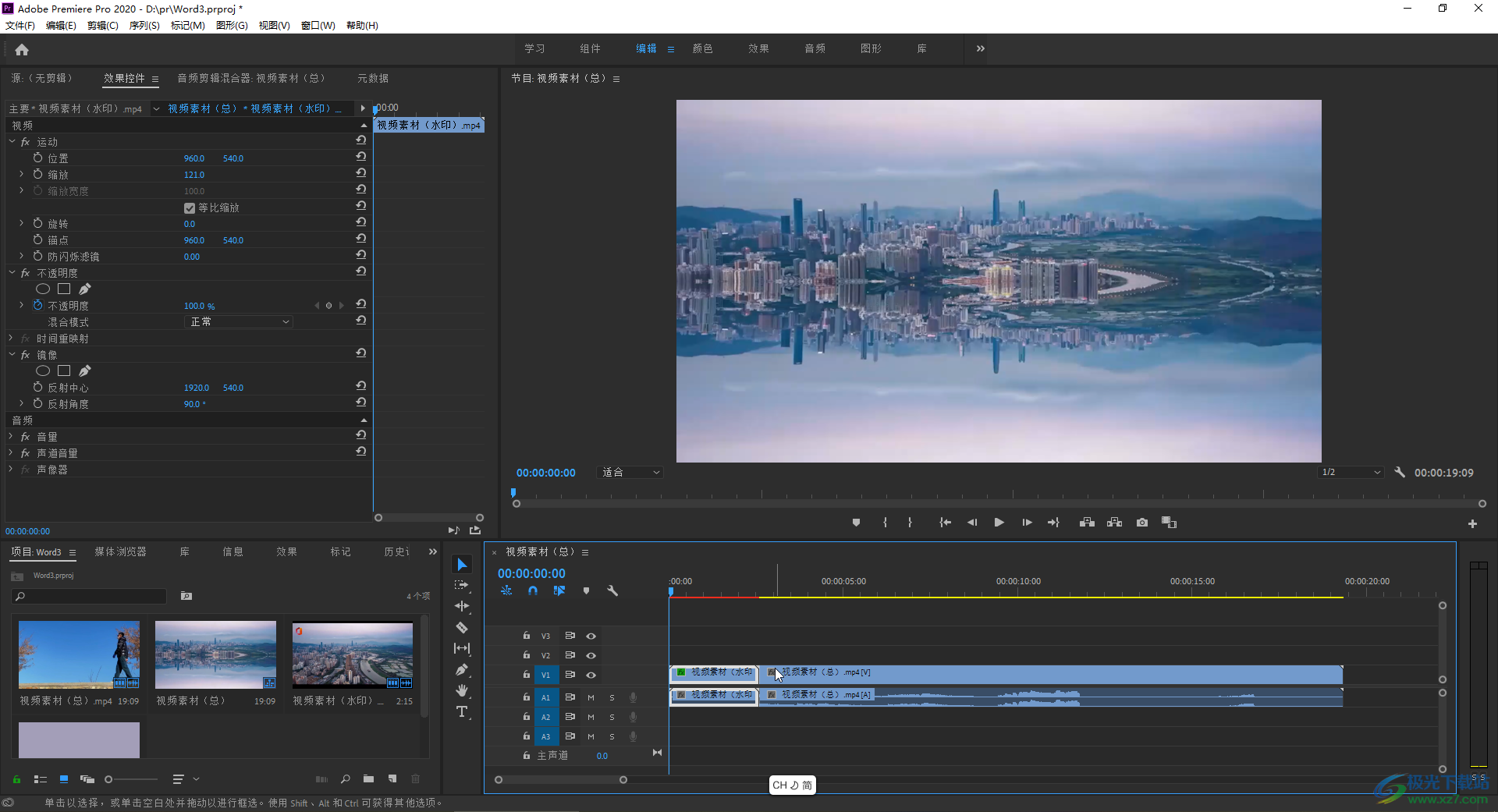This screenshot has height=812, width=1498.
Task: Open 元数据 metadata tab
Action: (x=373, y=79)
